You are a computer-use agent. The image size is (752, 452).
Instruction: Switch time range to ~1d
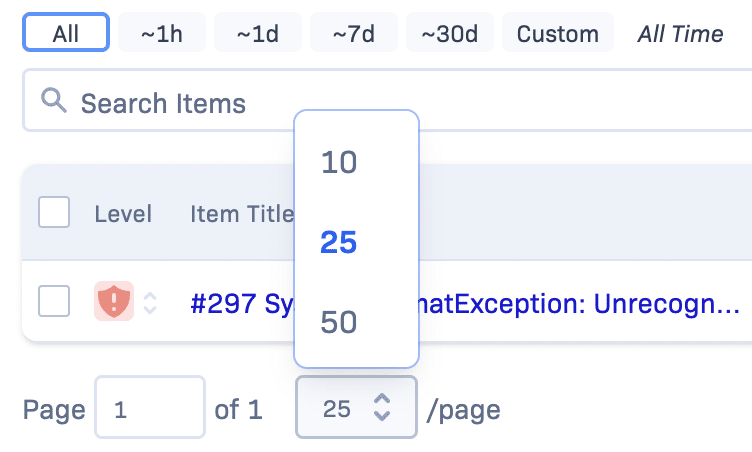(258, 34)
